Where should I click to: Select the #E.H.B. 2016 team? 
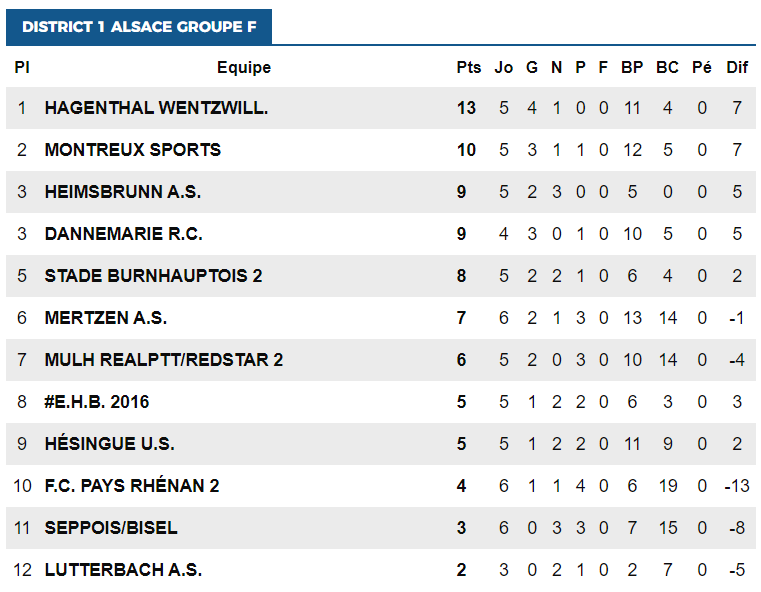97,402
